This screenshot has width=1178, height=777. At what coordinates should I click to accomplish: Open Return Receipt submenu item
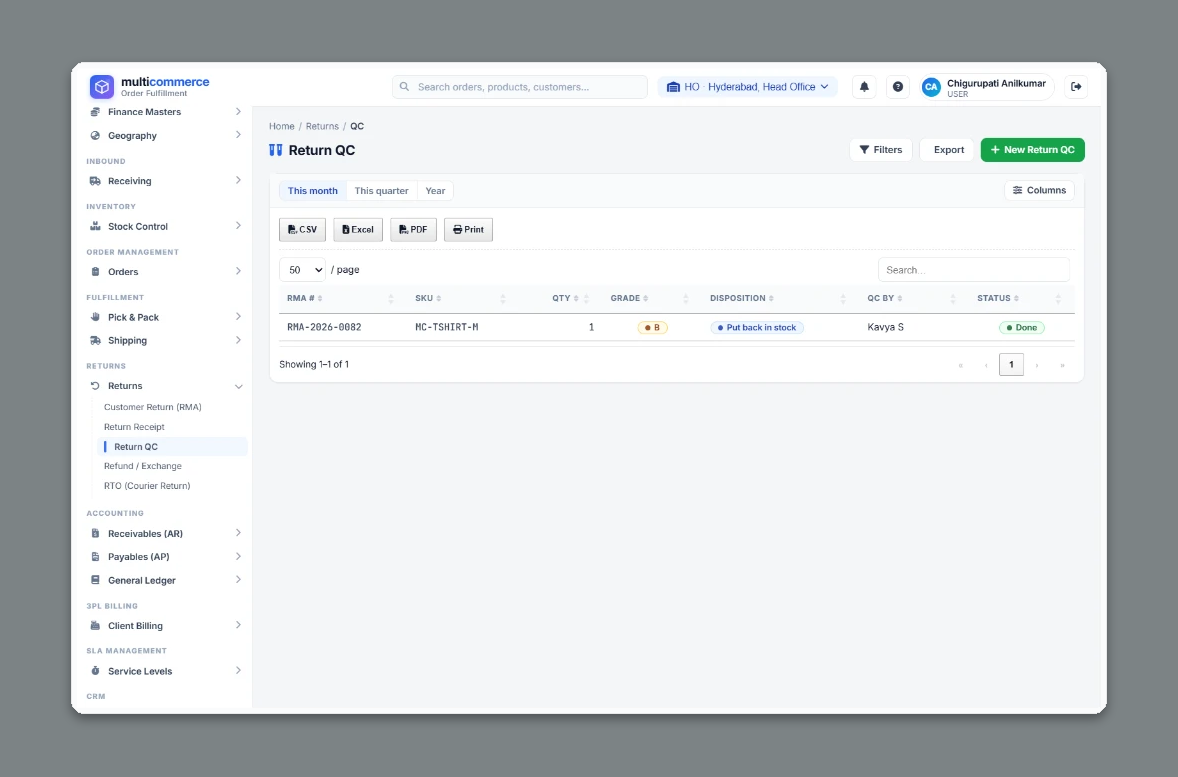pos(134,427)
